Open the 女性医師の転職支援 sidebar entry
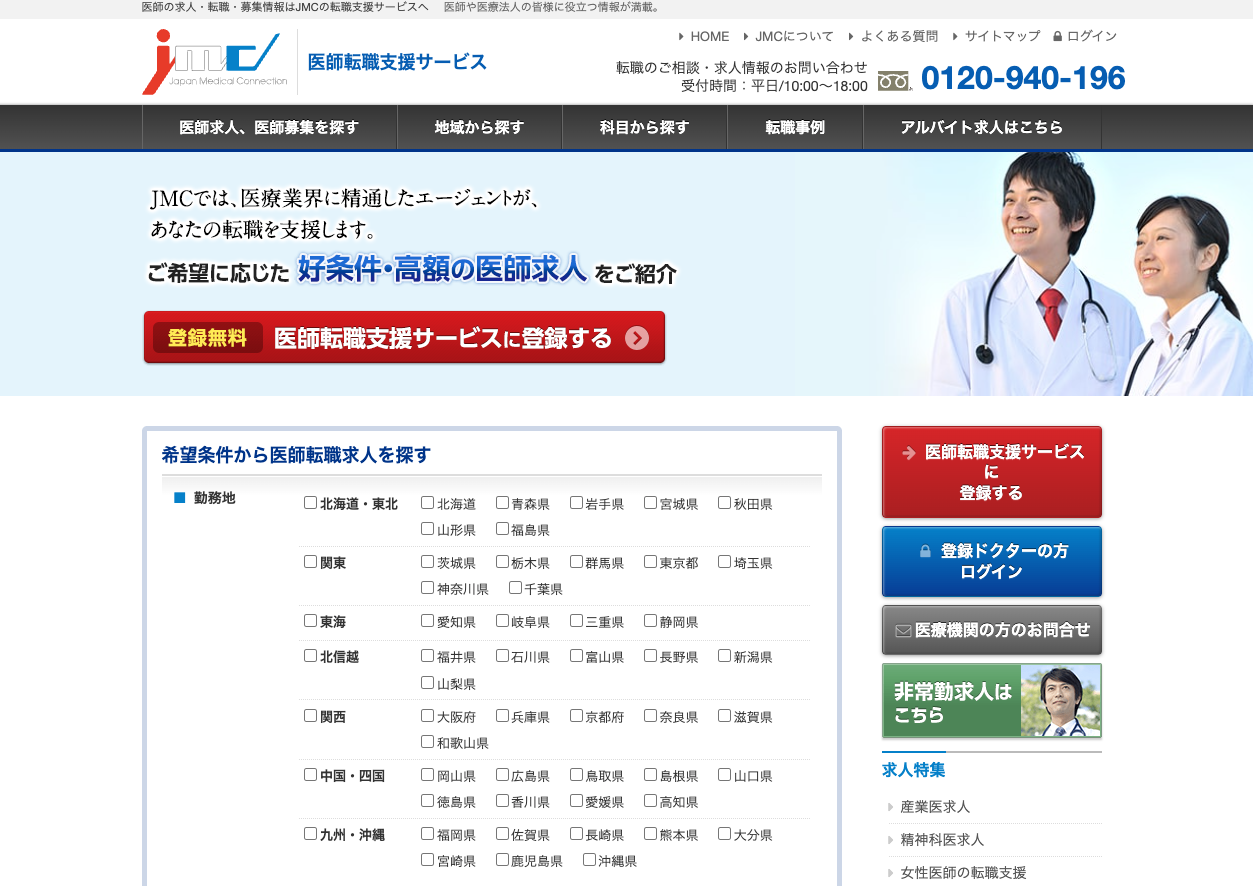1253x886 pixels. pyautogui.click(x=963, y=873)
